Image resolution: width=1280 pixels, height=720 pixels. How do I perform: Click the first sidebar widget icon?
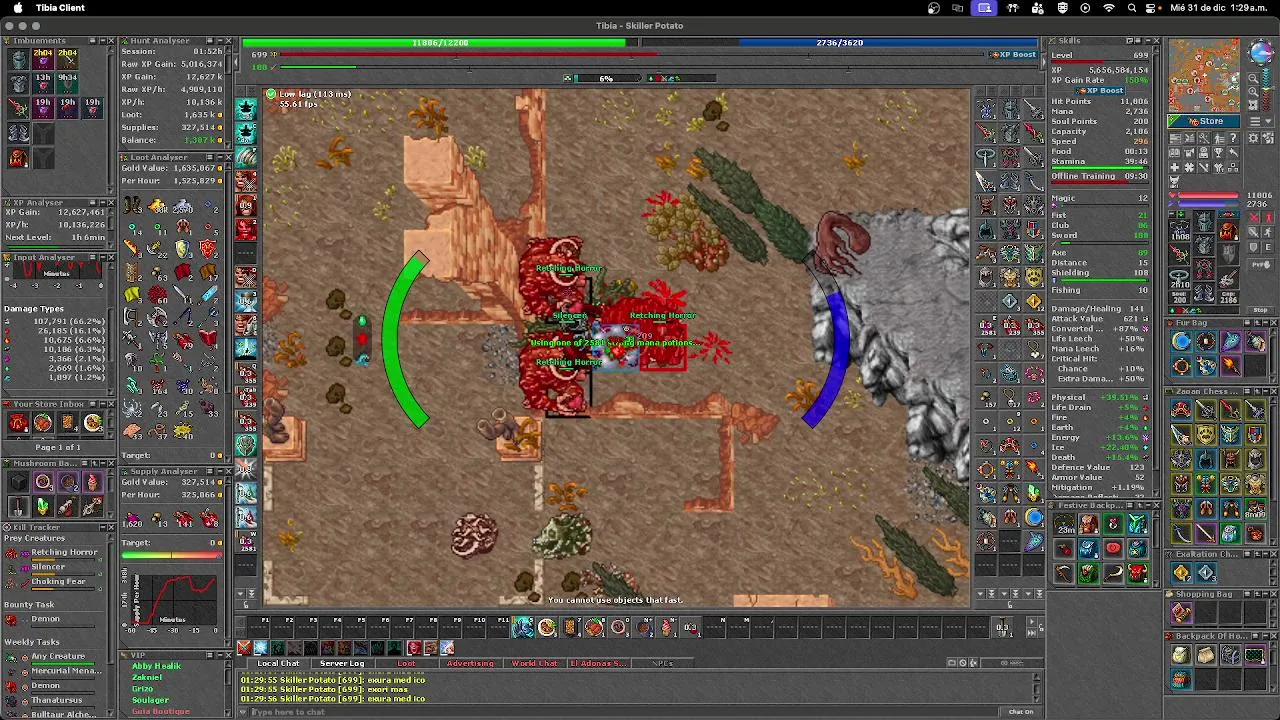(x=1175, y=138)
